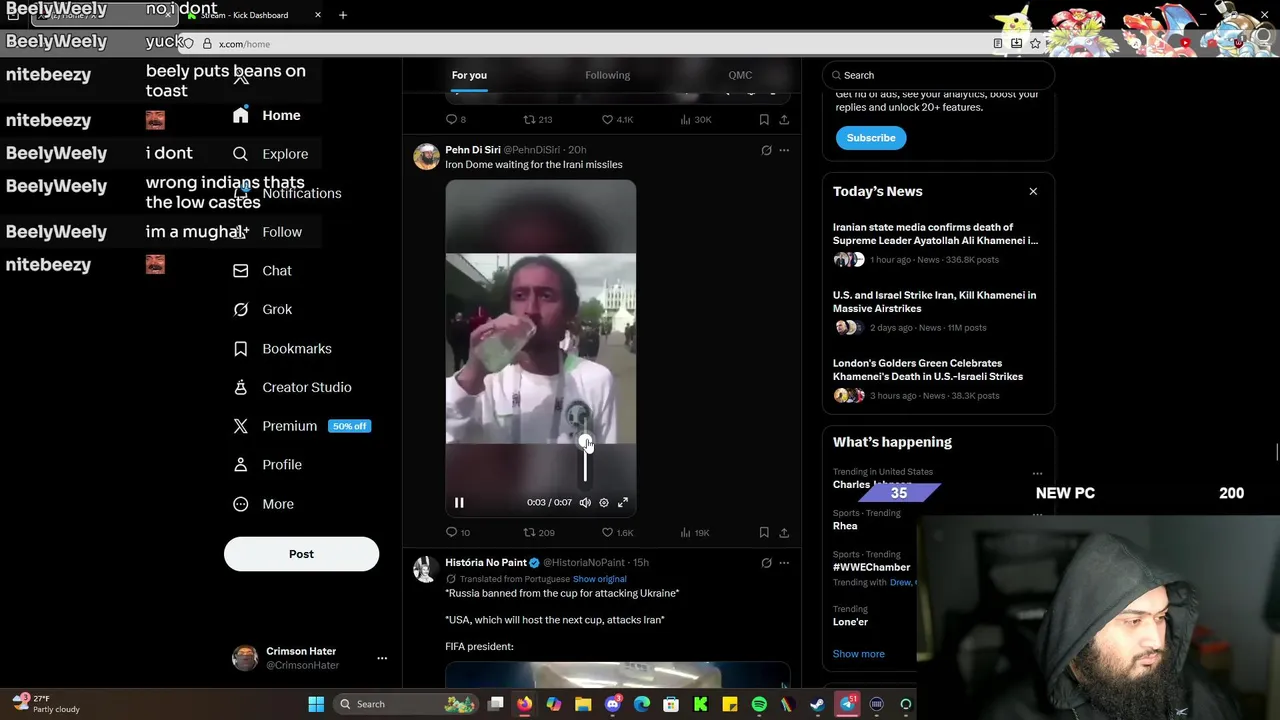1280x720 pixels.
Task: Switch to the For you tab
Action: [x=469, y=75]
